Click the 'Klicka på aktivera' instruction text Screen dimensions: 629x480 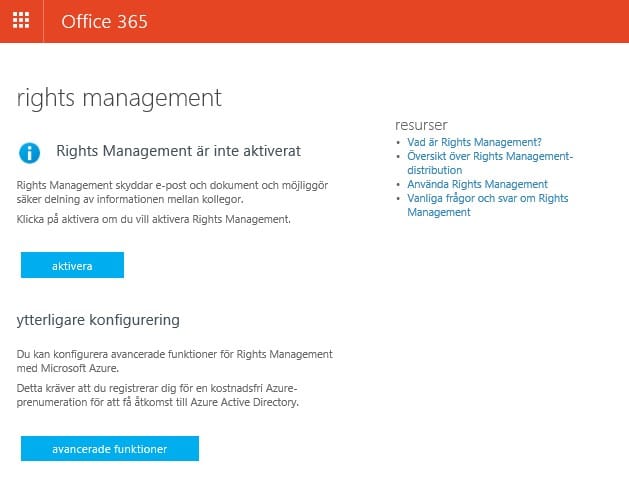pos(154,219)
